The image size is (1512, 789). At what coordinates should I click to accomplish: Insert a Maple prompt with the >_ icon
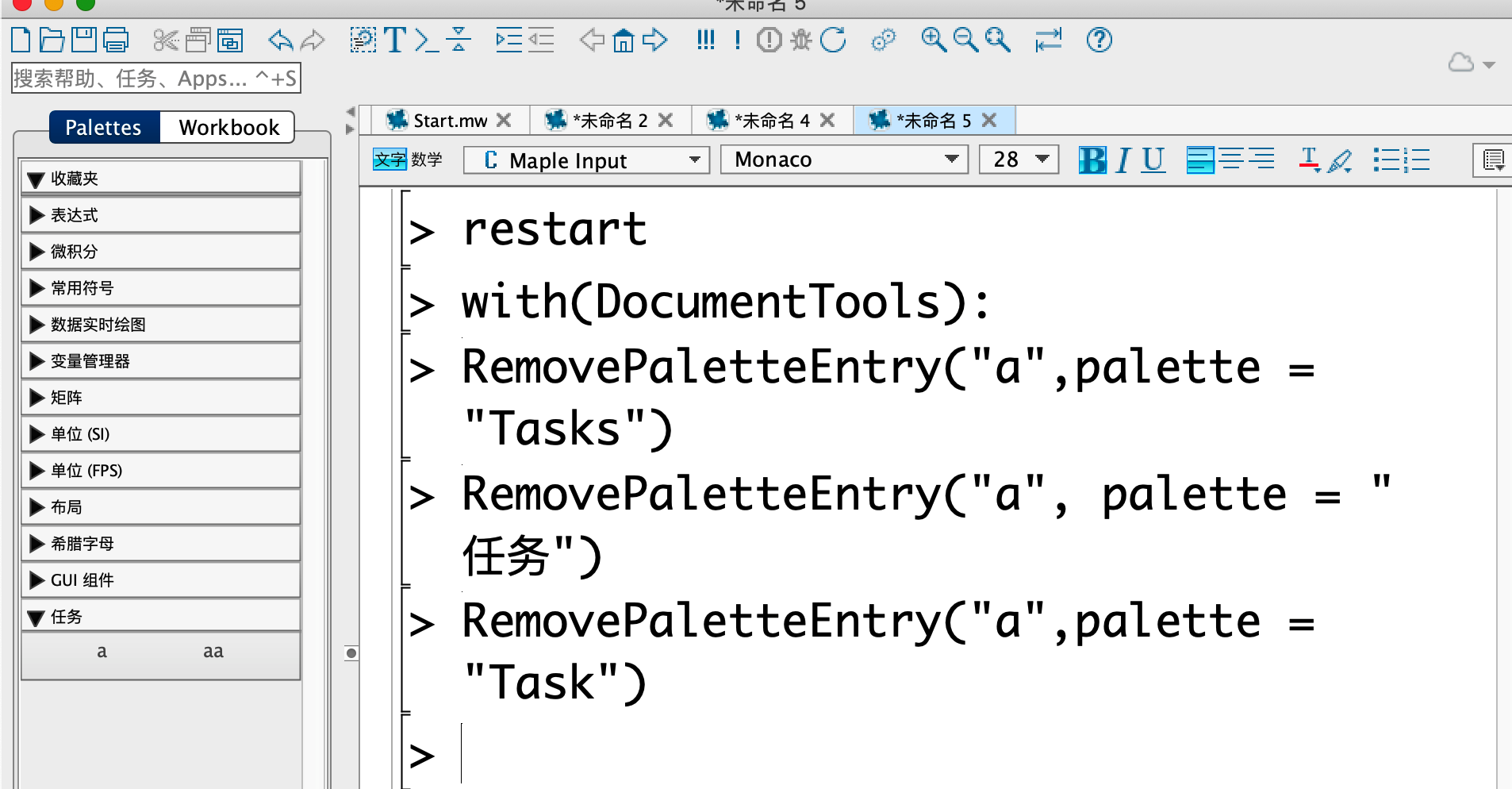coord(427,40)
